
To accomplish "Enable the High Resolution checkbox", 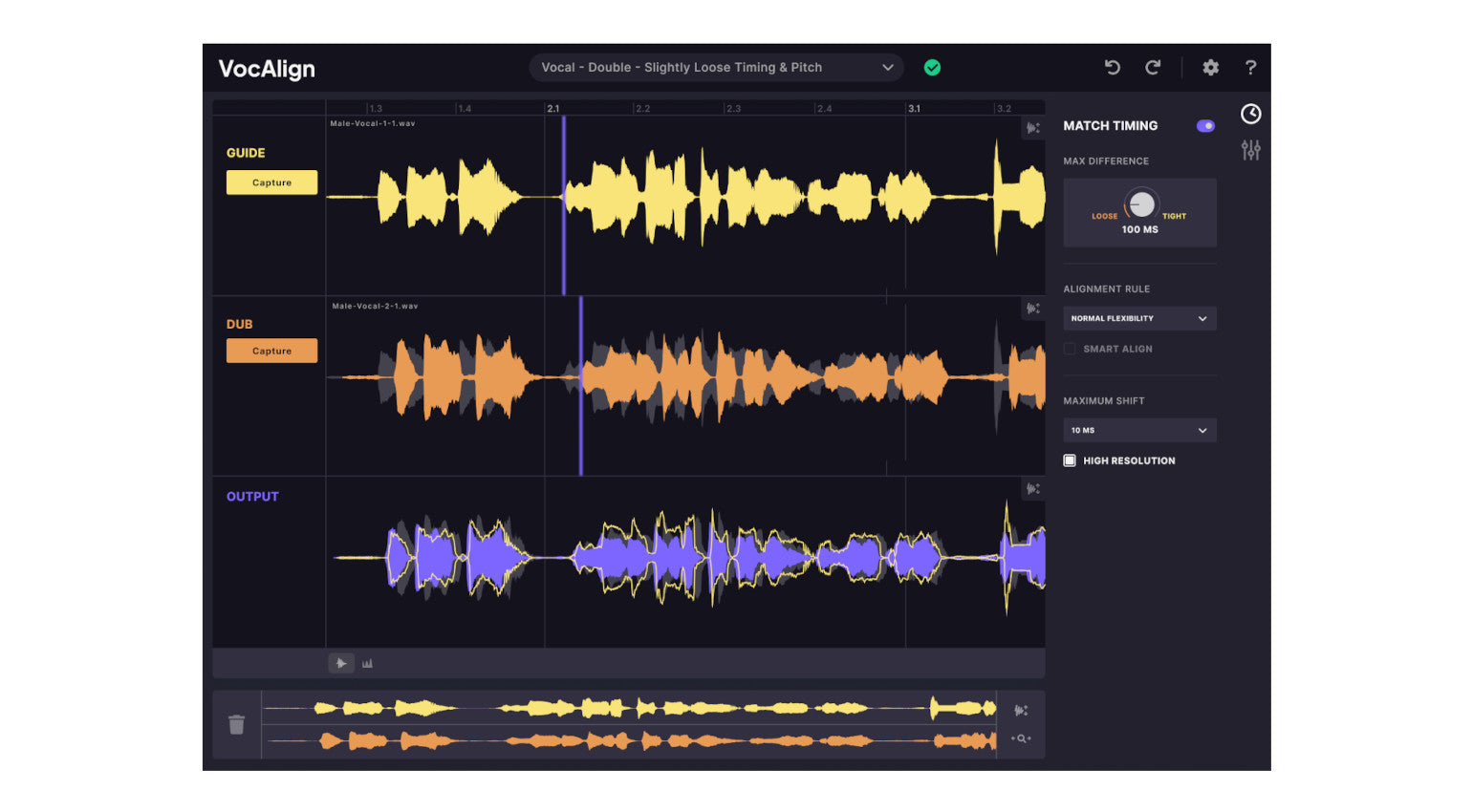I will click(1070, 460).
